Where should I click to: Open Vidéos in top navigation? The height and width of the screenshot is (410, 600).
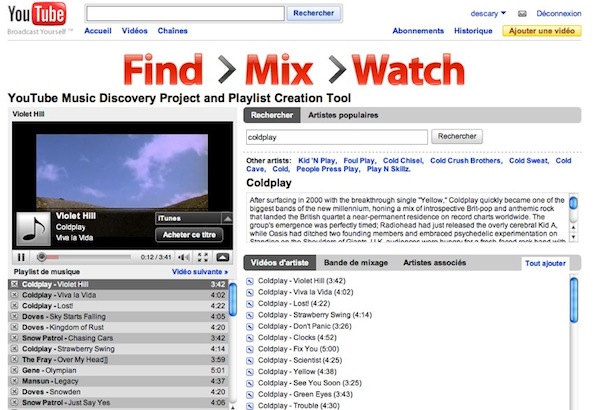135,31
